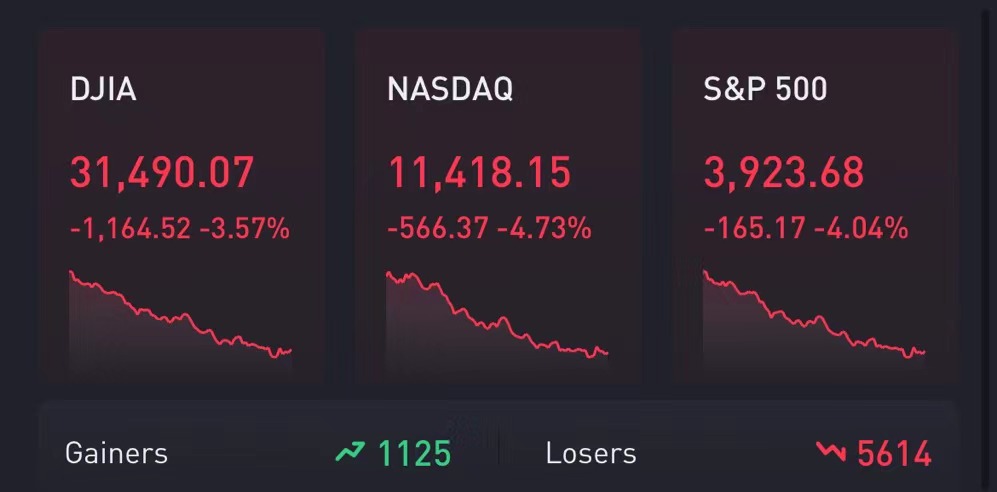Click S&P 500 price 3,923.68
This screenshot has height=492, width=997.
(x=784, y=173)
